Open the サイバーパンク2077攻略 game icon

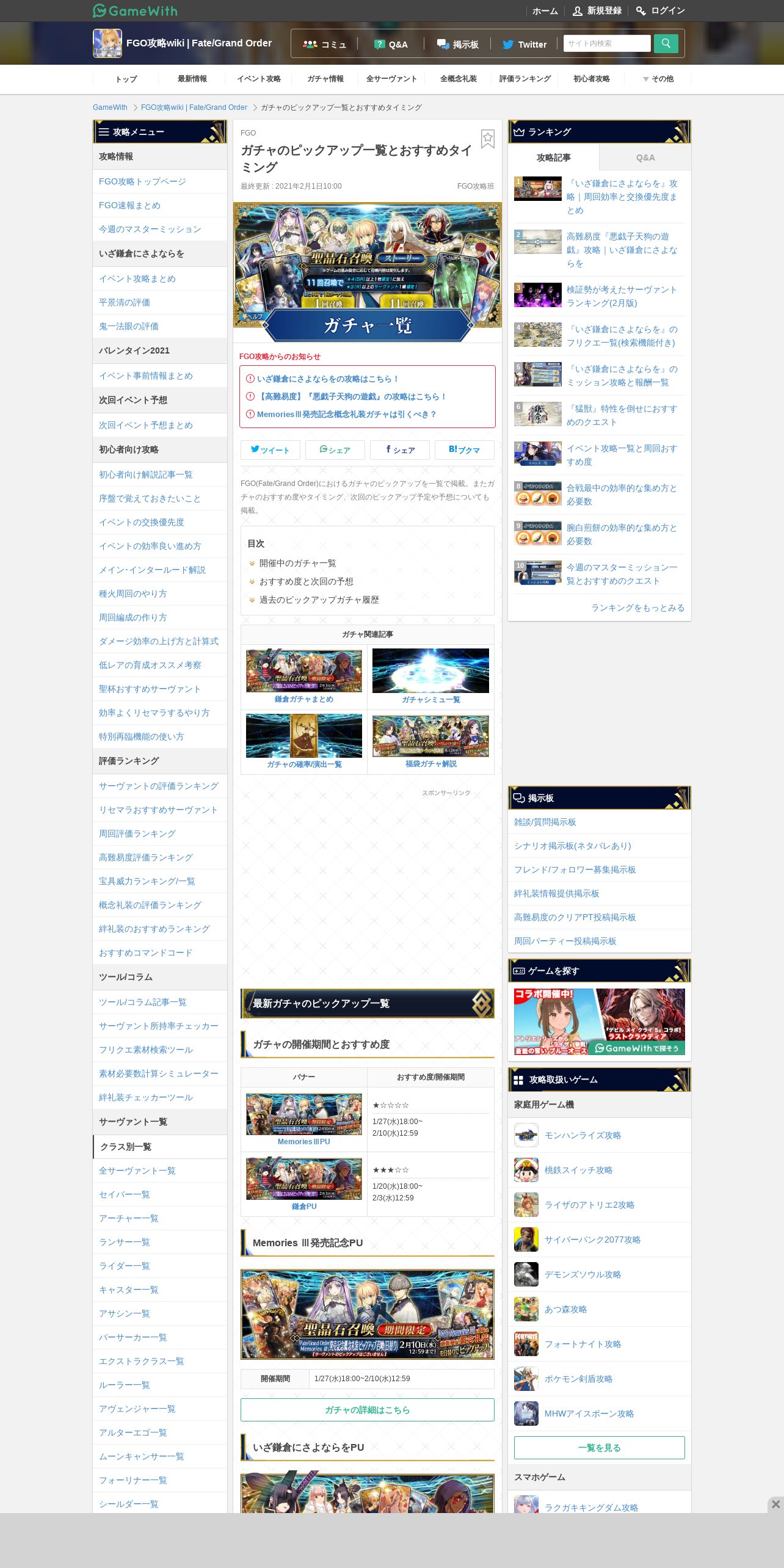[x=526, y=1240]
